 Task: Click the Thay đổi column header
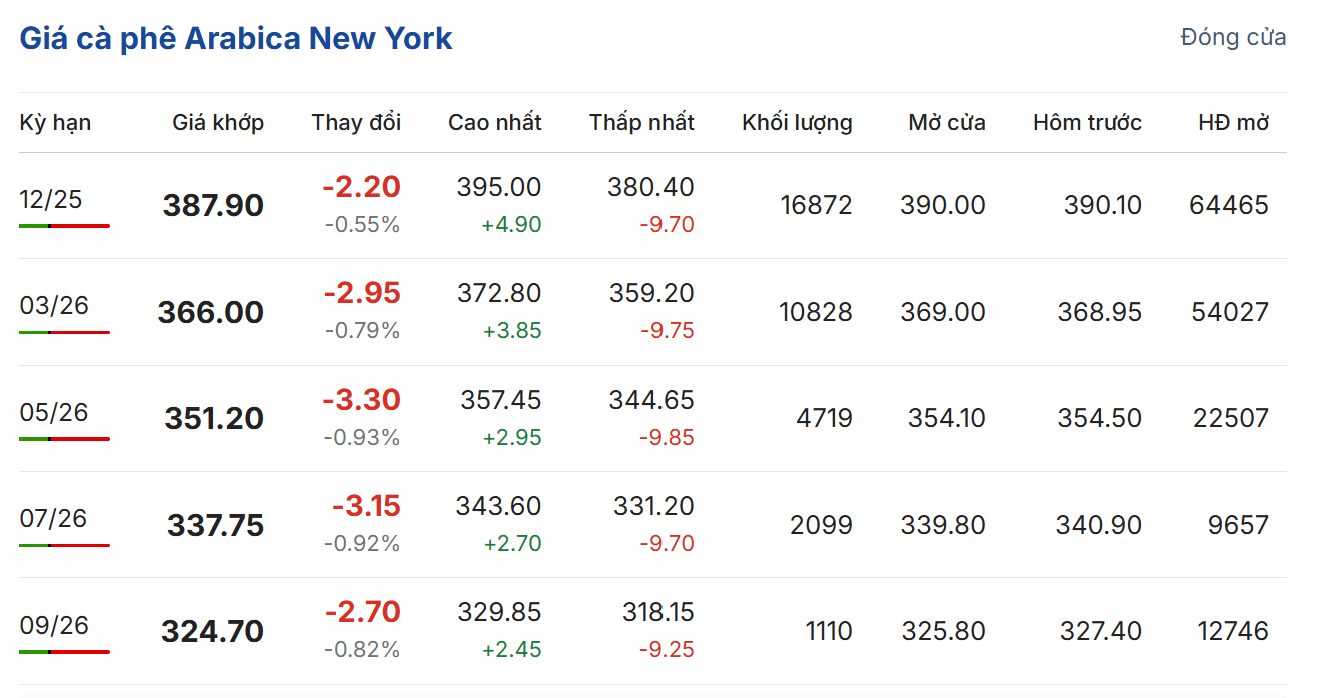coord(356,123)
